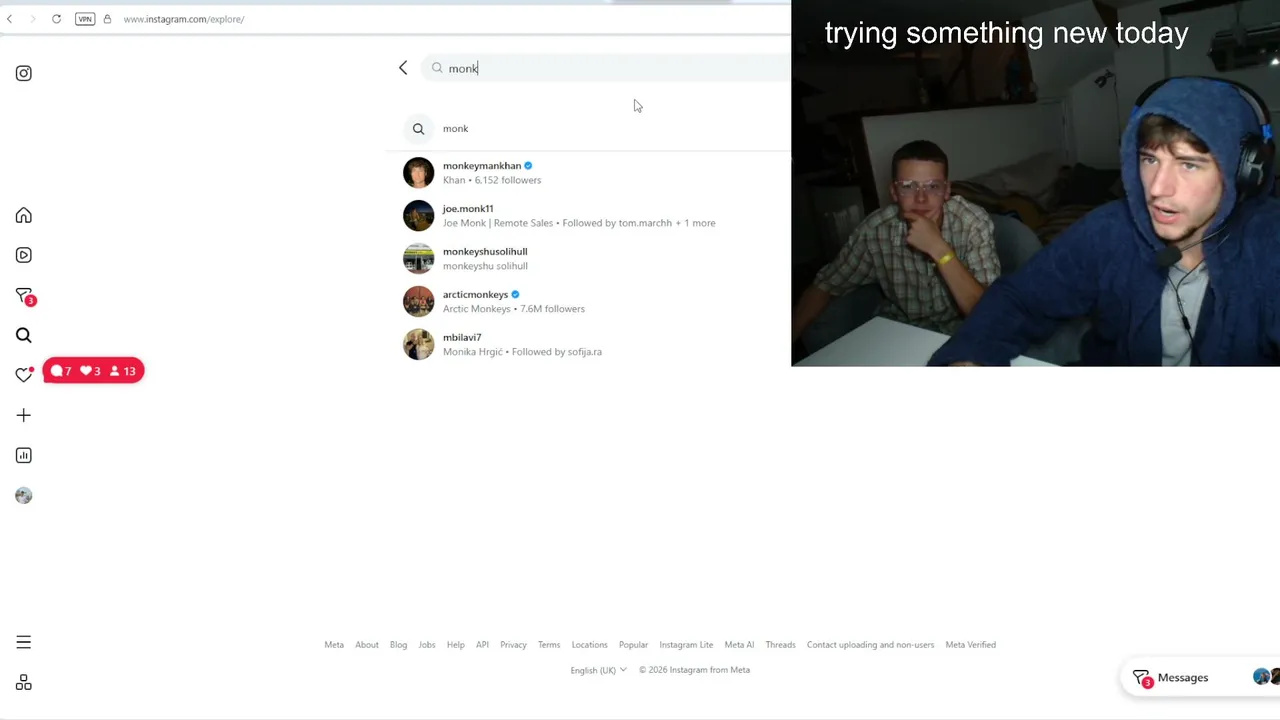This screenshot has height=720, width=1280.
Task: Click the Messages widget icon
Action: (x=1142, y=678)
